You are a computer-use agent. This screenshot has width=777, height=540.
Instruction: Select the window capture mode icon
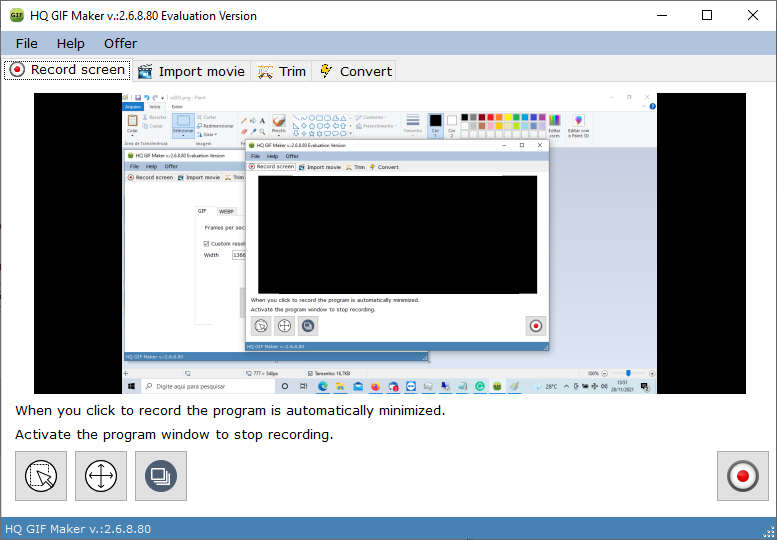pos(161,476)
